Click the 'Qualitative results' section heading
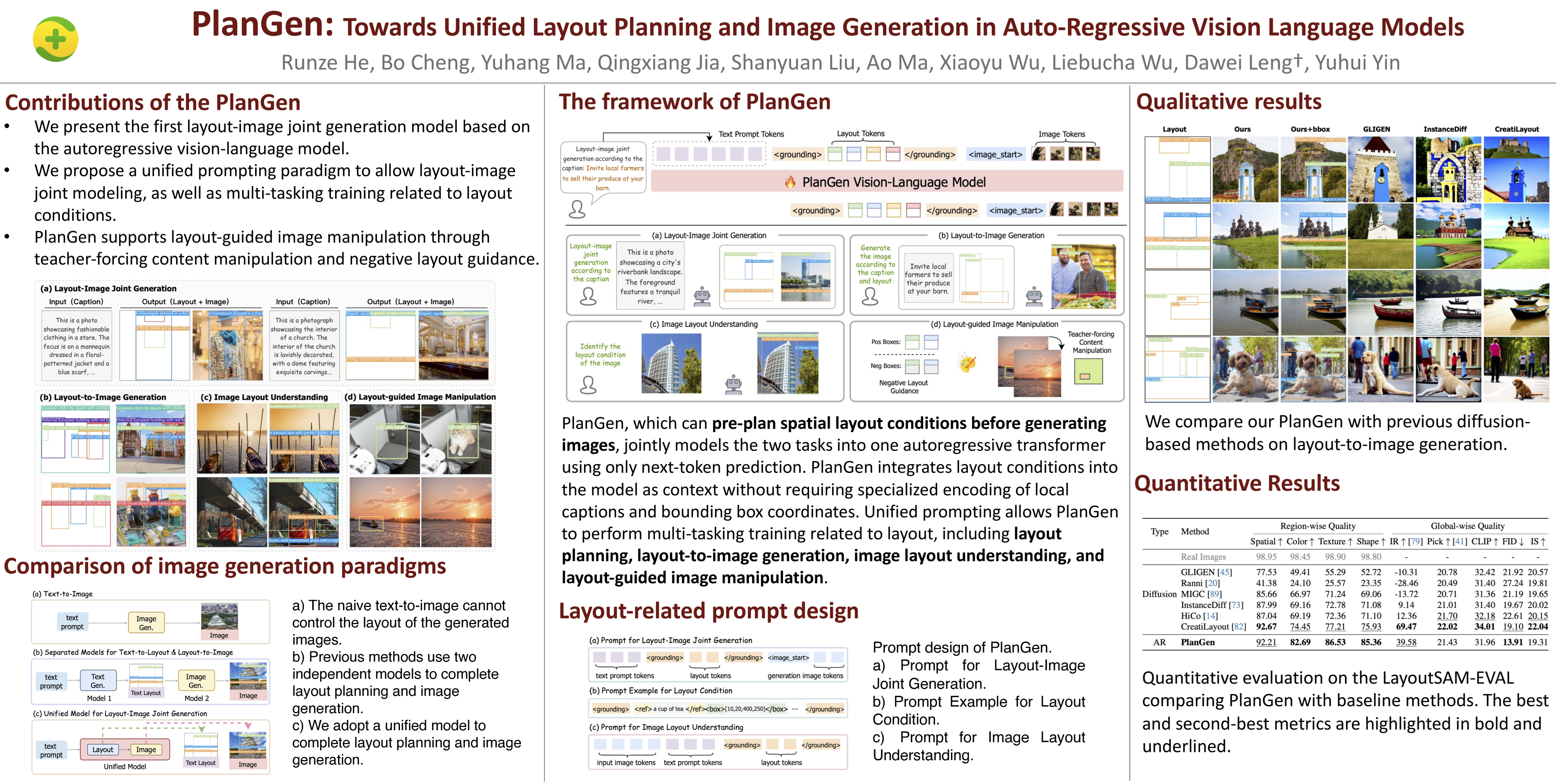Image resolution: width=1568 pixels, height=784 pixels. pos(1228,102)
